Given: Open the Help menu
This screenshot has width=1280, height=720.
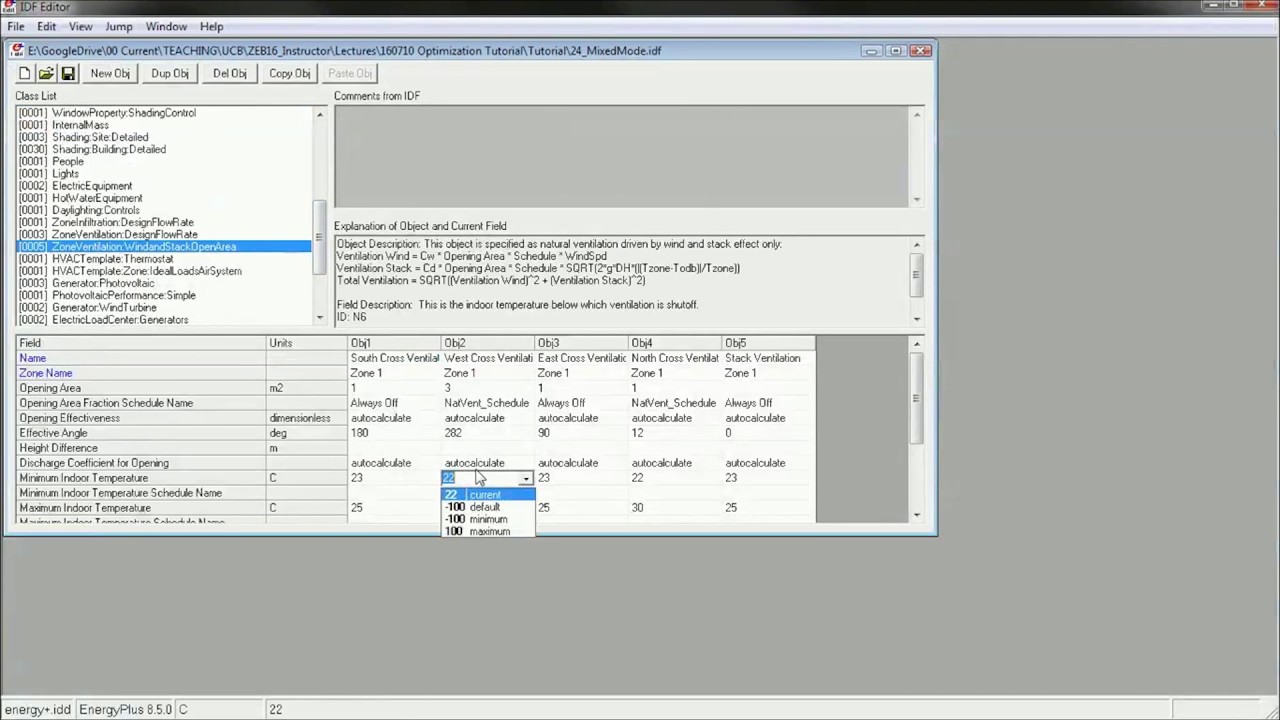Looking at the screenshot, I should pos(212,26).
